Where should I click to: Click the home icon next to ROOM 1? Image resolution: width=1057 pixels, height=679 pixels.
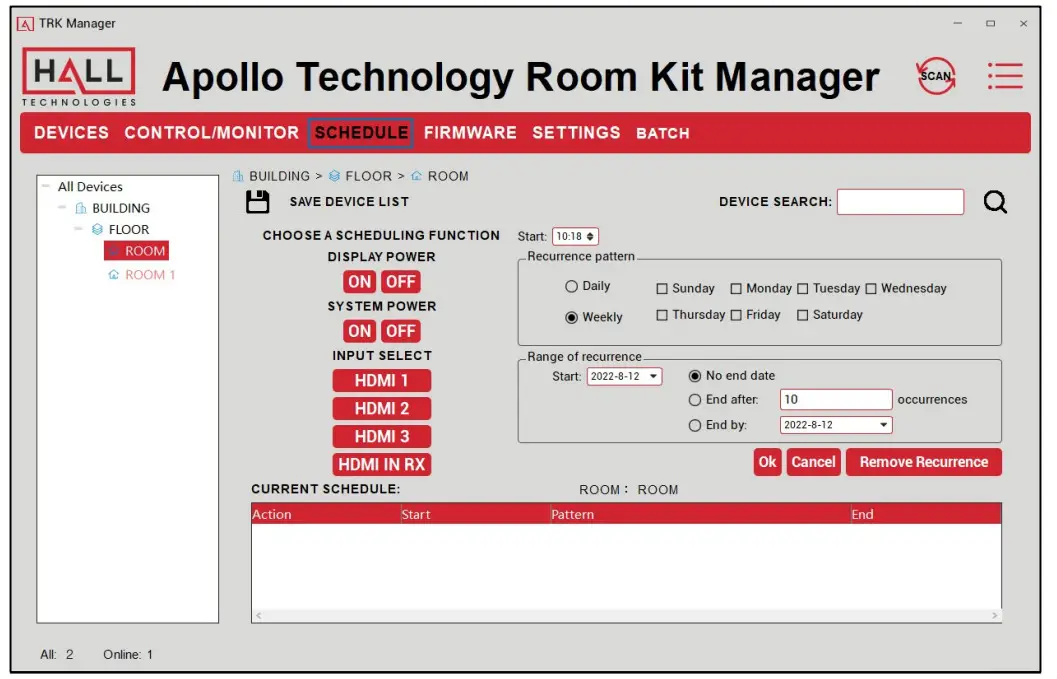click(111, 274)
